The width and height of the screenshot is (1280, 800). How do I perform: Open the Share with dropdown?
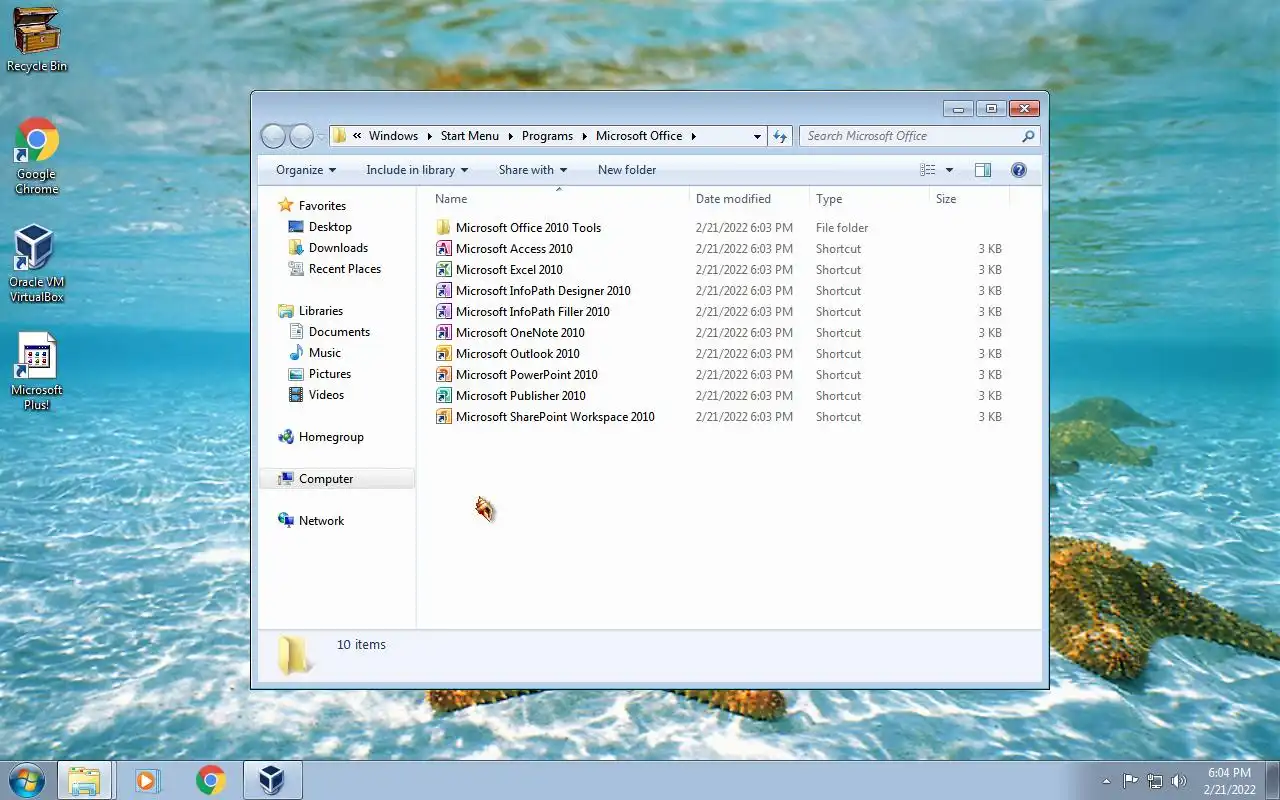533,170
